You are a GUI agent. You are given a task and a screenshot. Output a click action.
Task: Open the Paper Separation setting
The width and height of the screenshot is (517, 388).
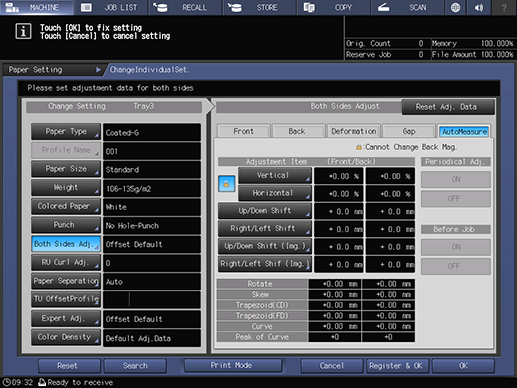tap(66, 281)
